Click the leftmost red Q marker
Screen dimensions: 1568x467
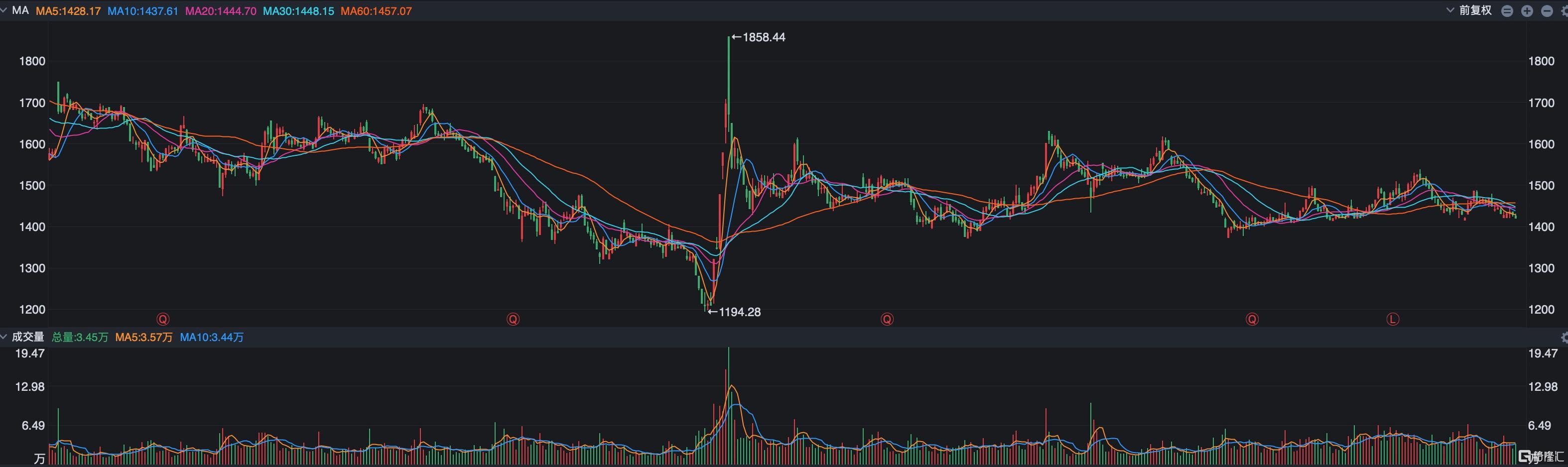pos(162,319)
